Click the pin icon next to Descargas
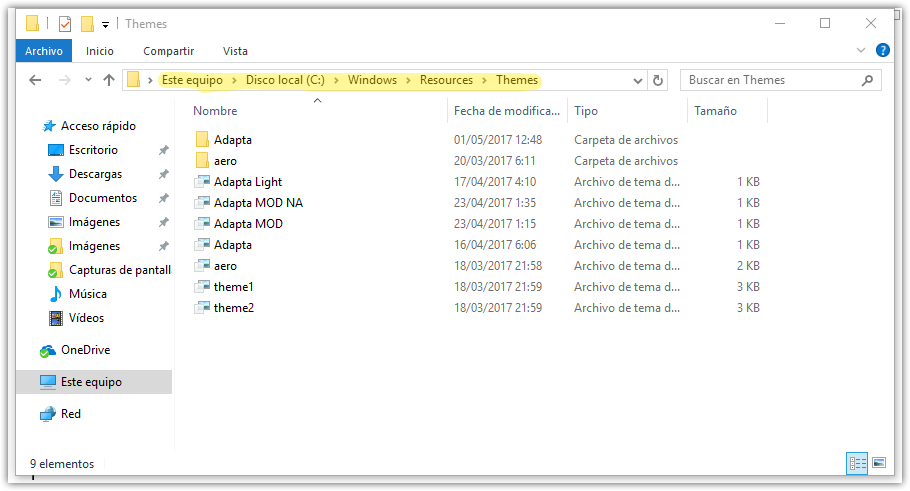This screenshot has height=491, width=910. click(x=164, y=174)
